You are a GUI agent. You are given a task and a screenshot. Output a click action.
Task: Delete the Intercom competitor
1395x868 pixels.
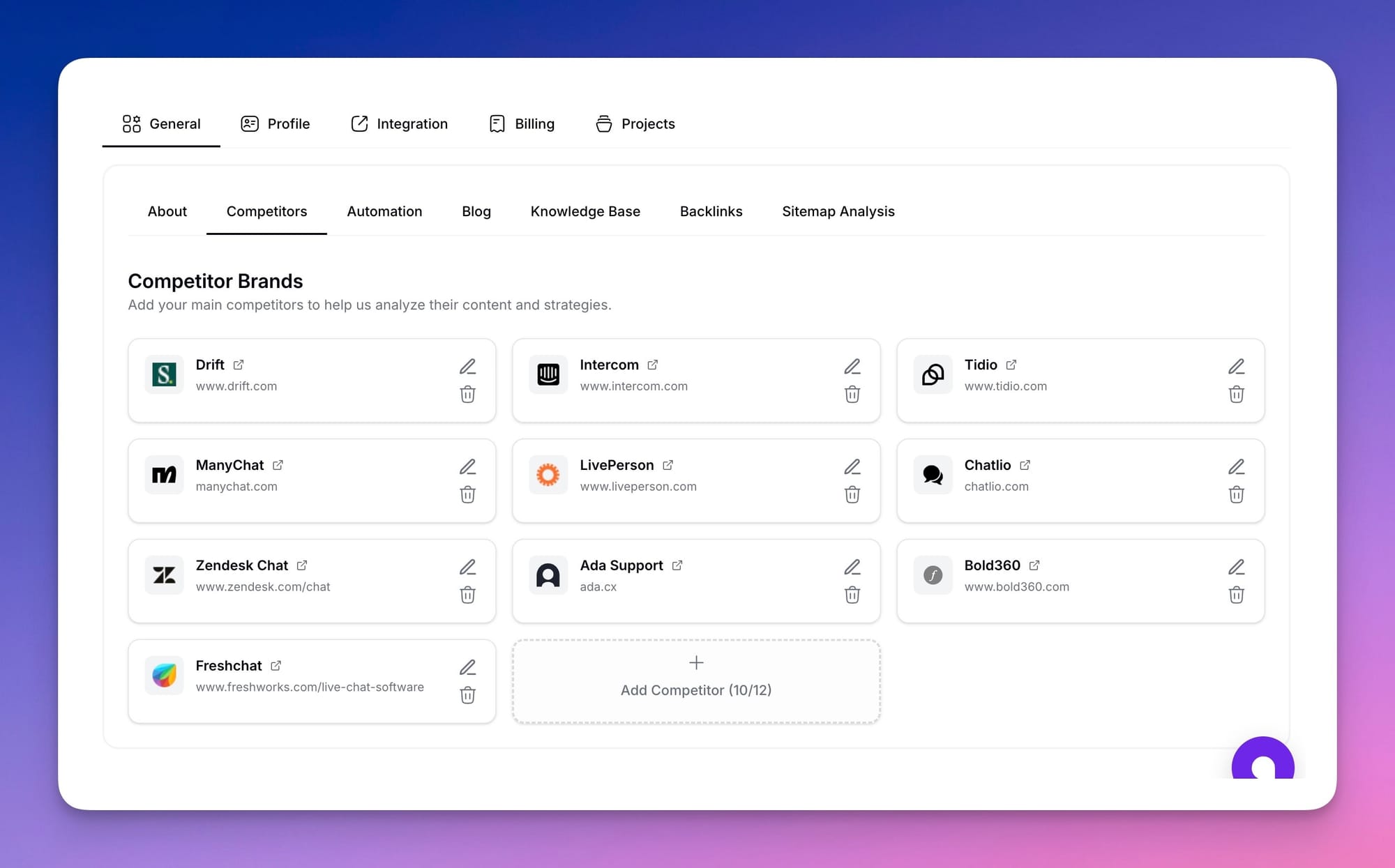(x=852, y=395)
